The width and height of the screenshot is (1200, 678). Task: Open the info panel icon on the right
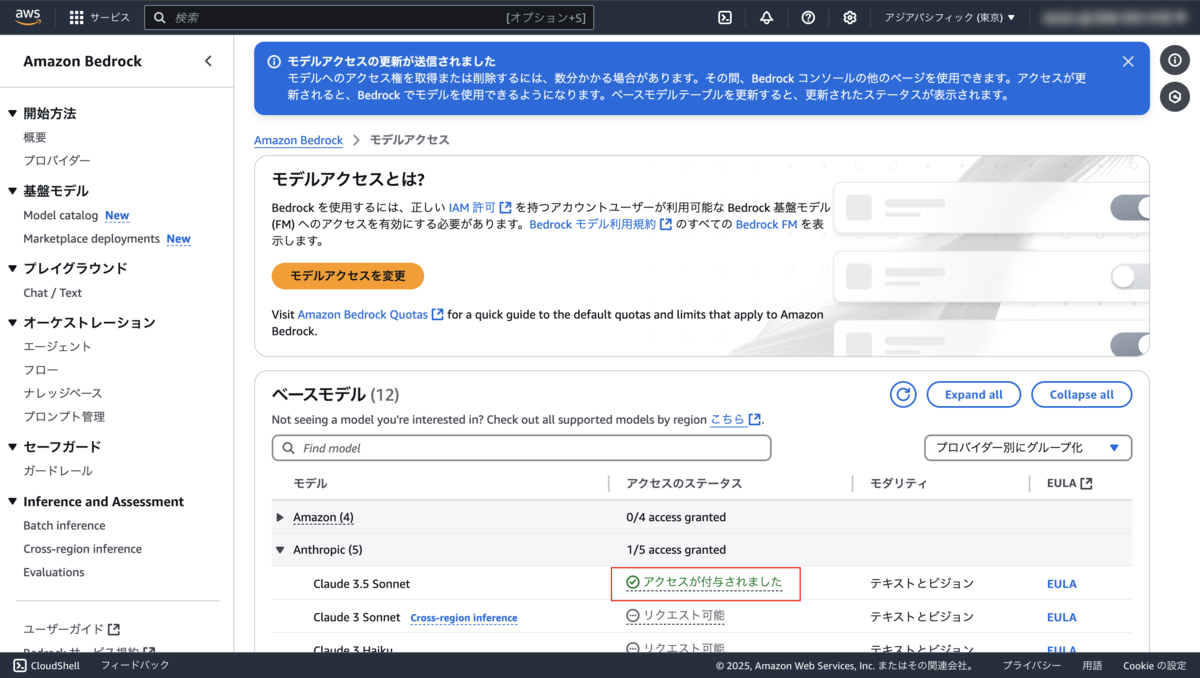(x=1175, y=60)
